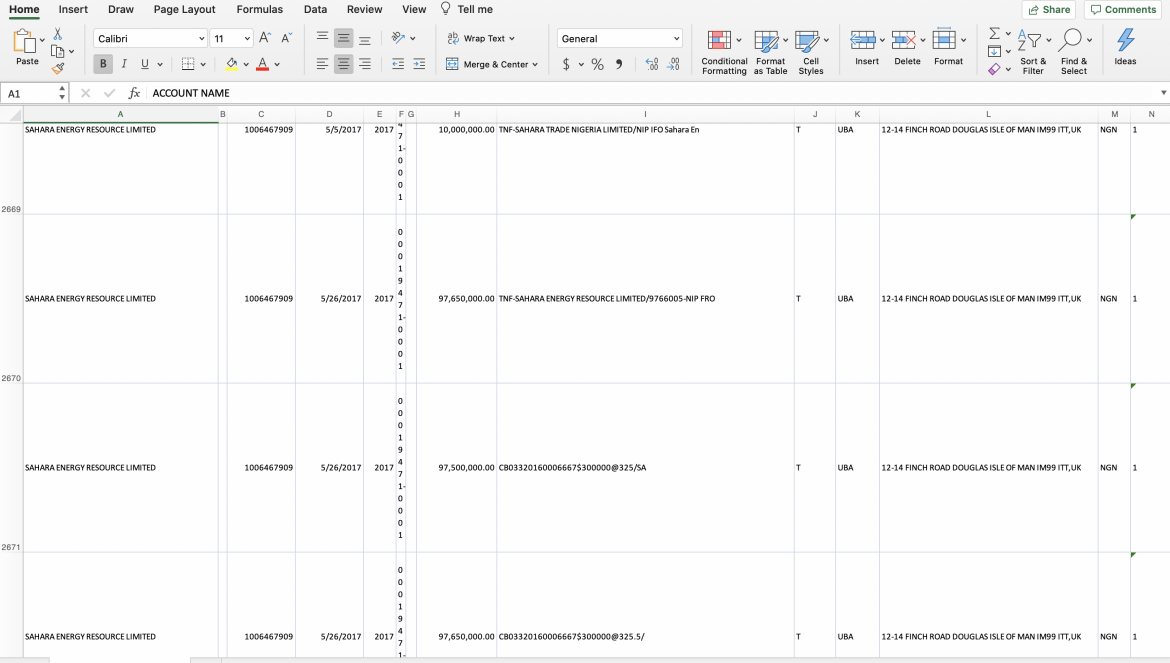The image size is (1170, 663).
Task: Switch to the Draw tab
Action: pyautogui.click(x=121, y=10)
